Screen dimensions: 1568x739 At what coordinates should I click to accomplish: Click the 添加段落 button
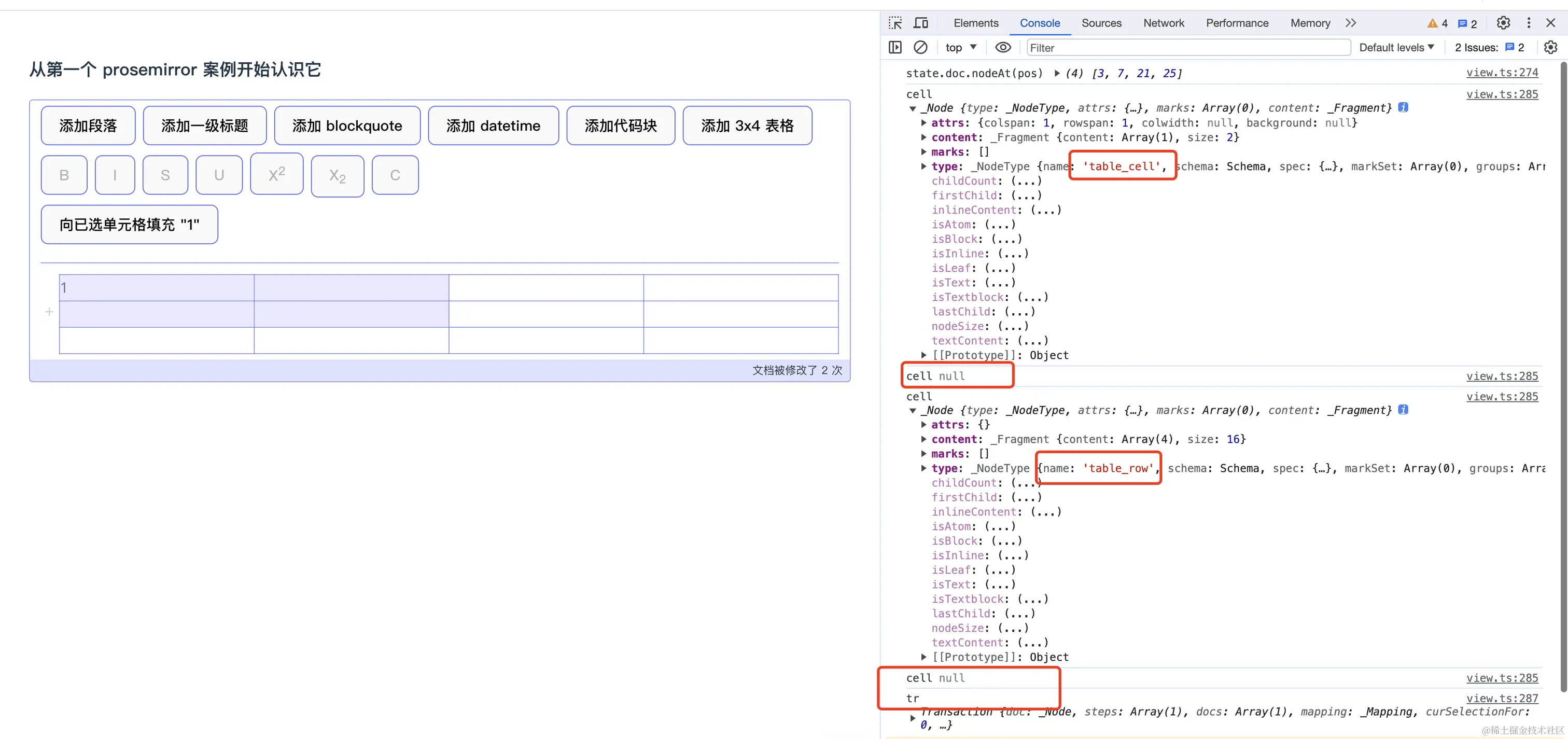tap(88, 126)
